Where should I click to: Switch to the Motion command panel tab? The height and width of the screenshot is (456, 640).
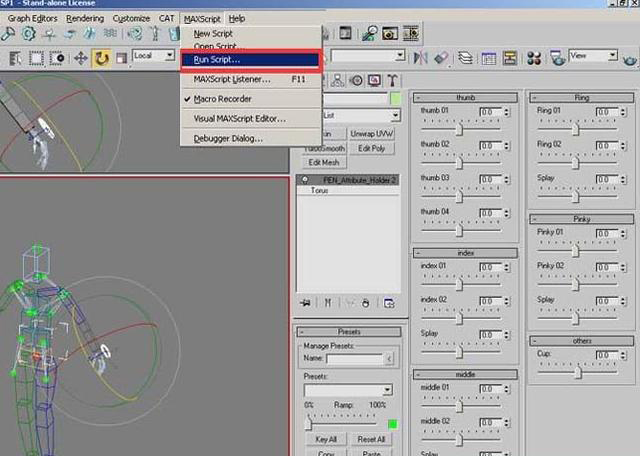(x=356, y=80)
